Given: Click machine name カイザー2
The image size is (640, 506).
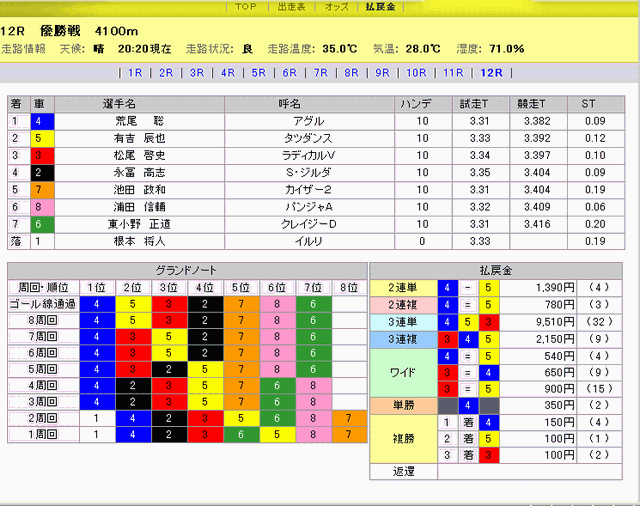Looking at the screenshot, I should pyautogui.click(x=309, y=190).
